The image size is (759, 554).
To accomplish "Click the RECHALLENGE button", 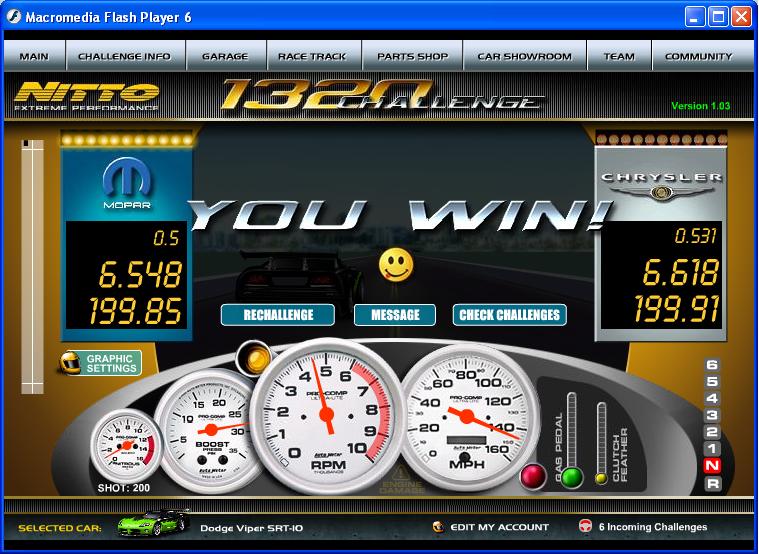I will click(278, 315).
